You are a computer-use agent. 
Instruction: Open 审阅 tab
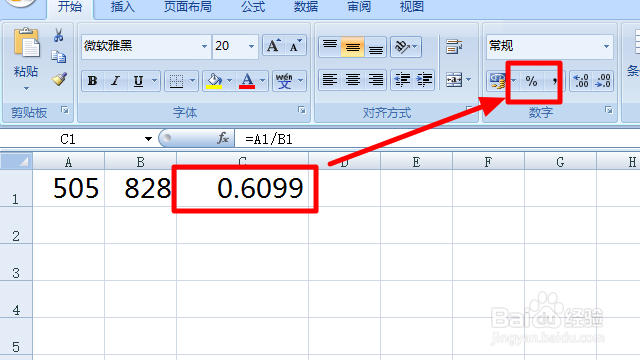click(359, 7)
